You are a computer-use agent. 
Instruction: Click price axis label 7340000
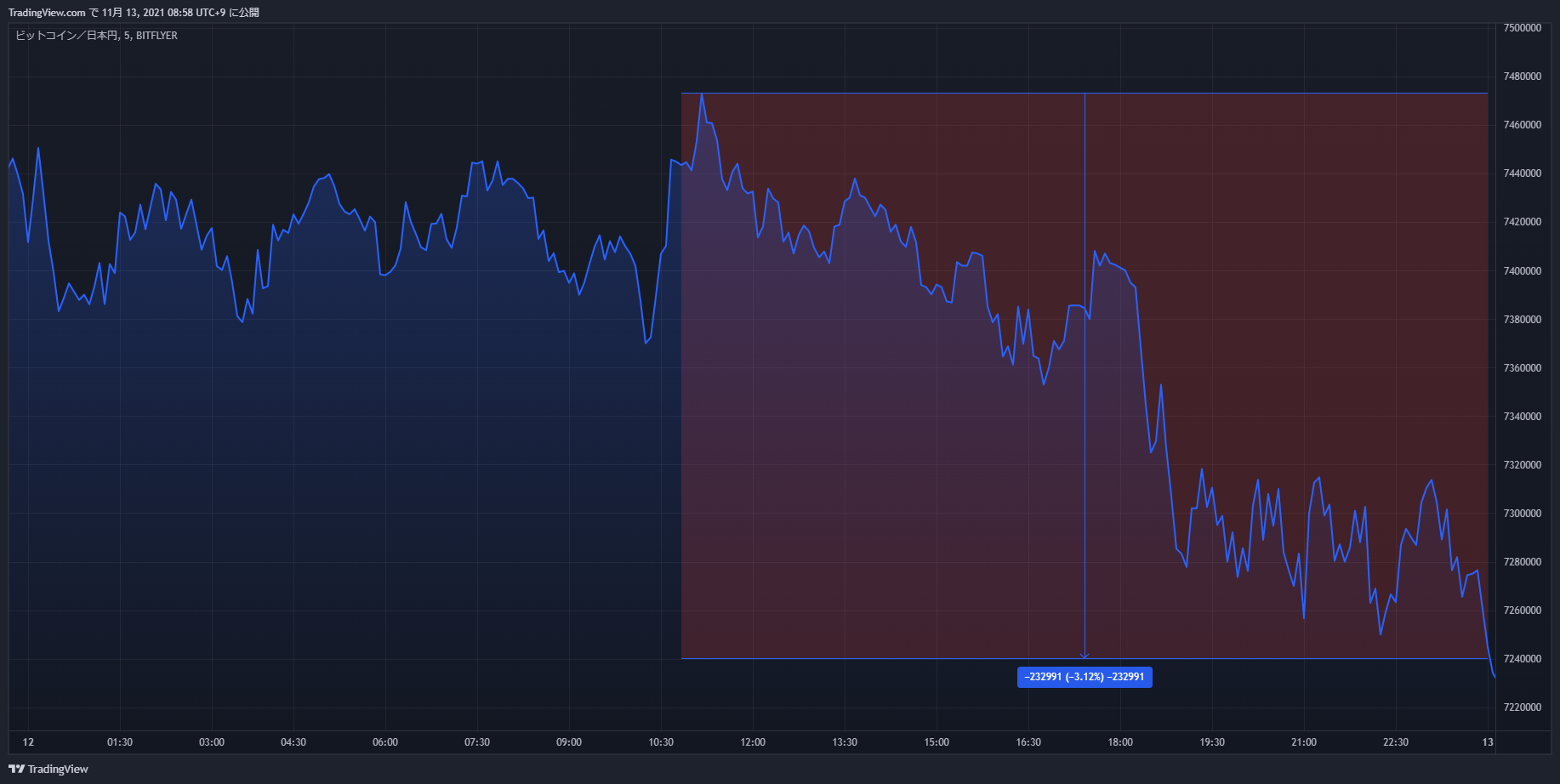[1523, 417]
